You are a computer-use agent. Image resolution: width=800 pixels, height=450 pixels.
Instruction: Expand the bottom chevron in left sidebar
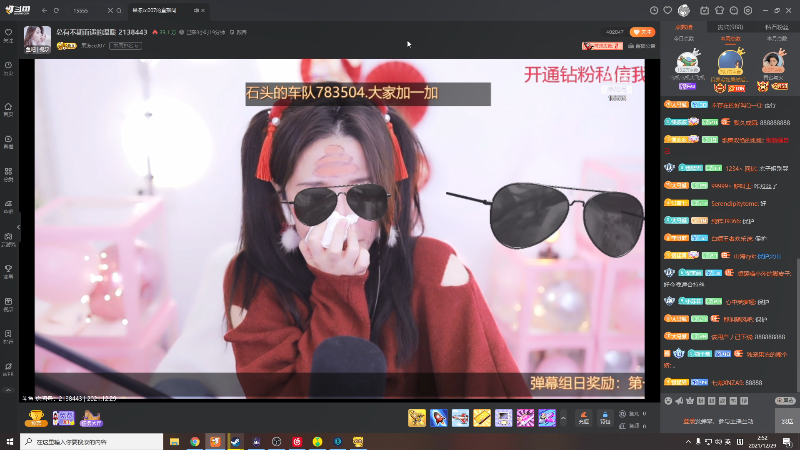click(x=8, y=390)
